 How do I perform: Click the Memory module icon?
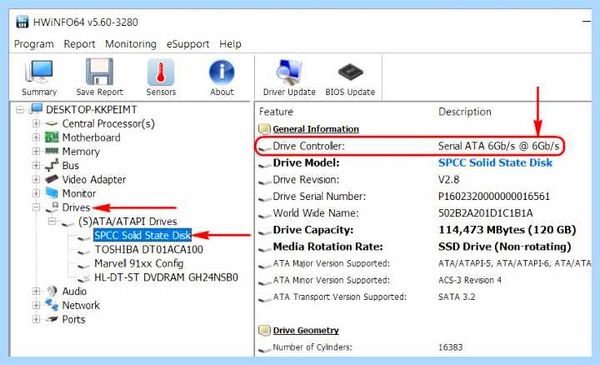point(51,151)
